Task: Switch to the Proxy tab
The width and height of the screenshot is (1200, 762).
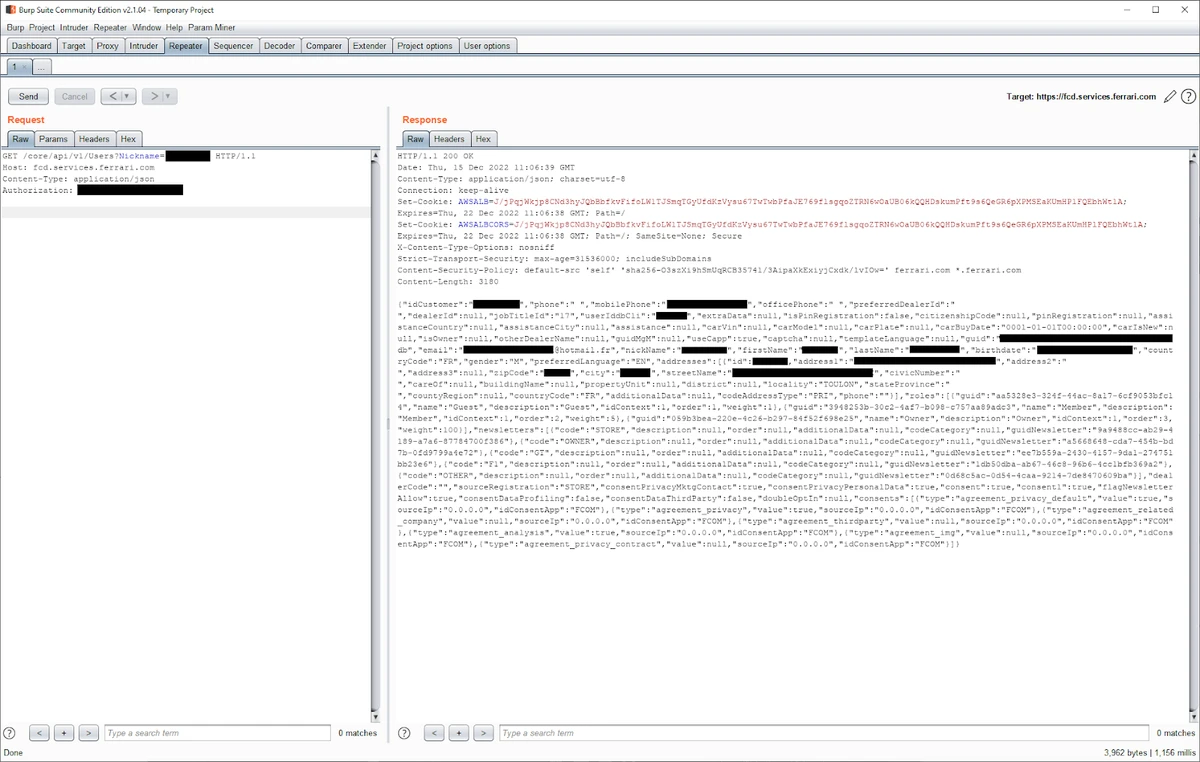Action: [x=107, y=46]
